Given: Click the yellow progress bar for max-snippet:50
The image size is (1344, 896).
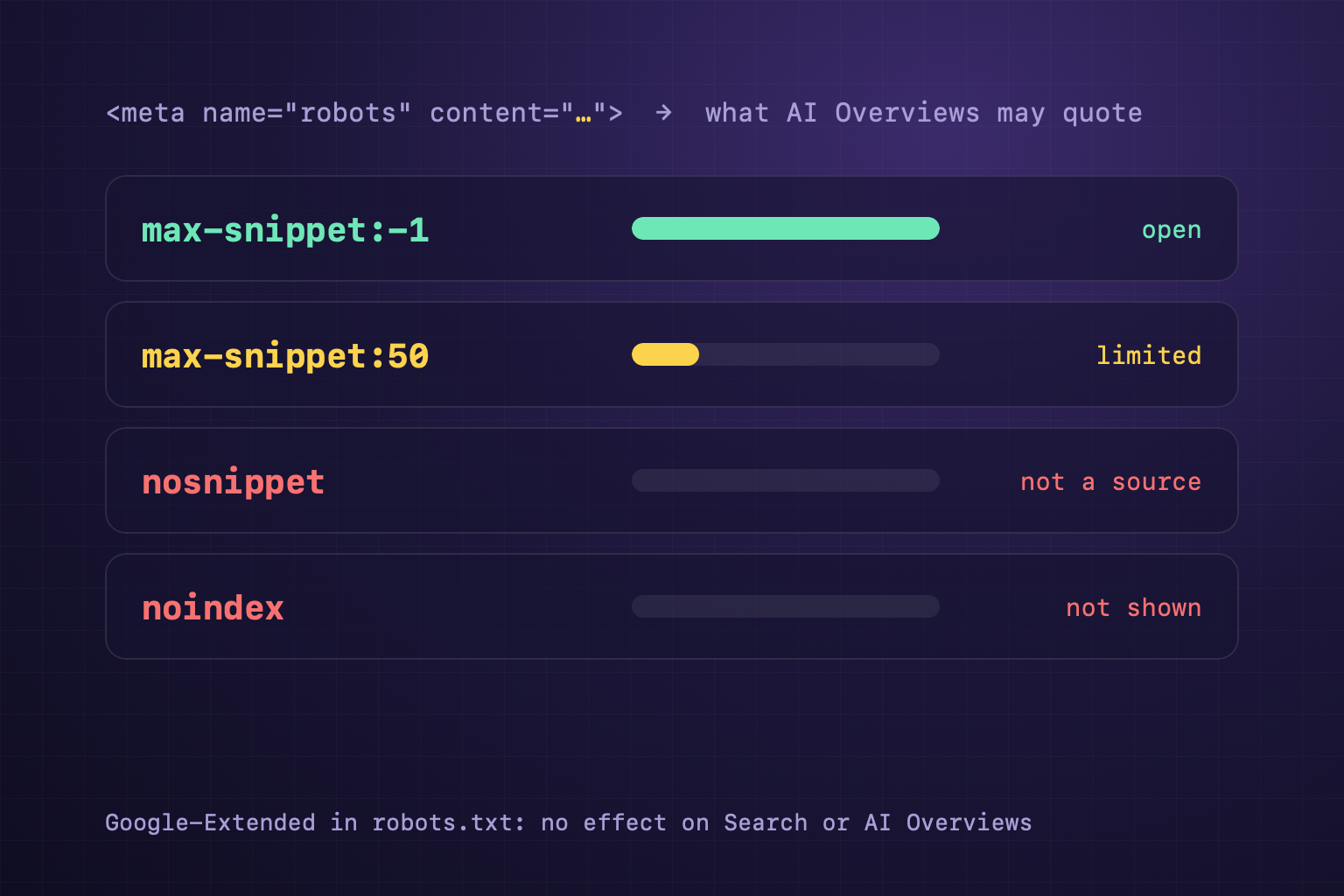Looking at the screenshot, I should 665,354.
